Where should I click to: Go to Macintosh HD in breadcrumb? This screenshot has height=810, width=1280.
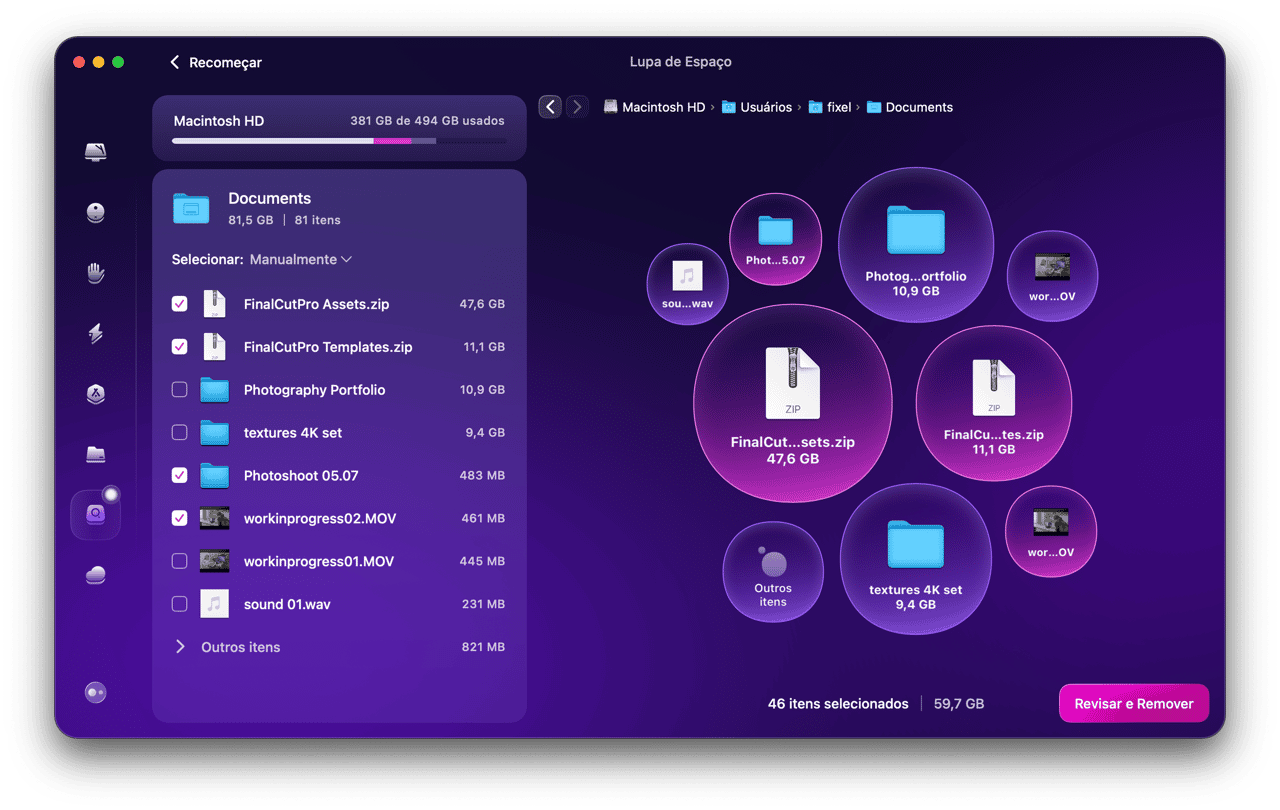click(x=663, y=107)
